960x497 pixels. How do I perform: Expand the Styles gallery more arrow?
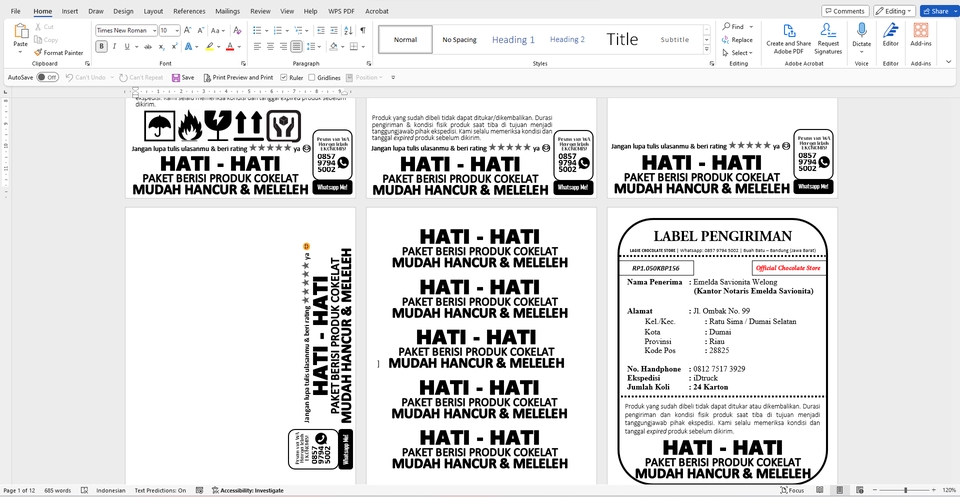pyautogui.click(x=707, y=50)
